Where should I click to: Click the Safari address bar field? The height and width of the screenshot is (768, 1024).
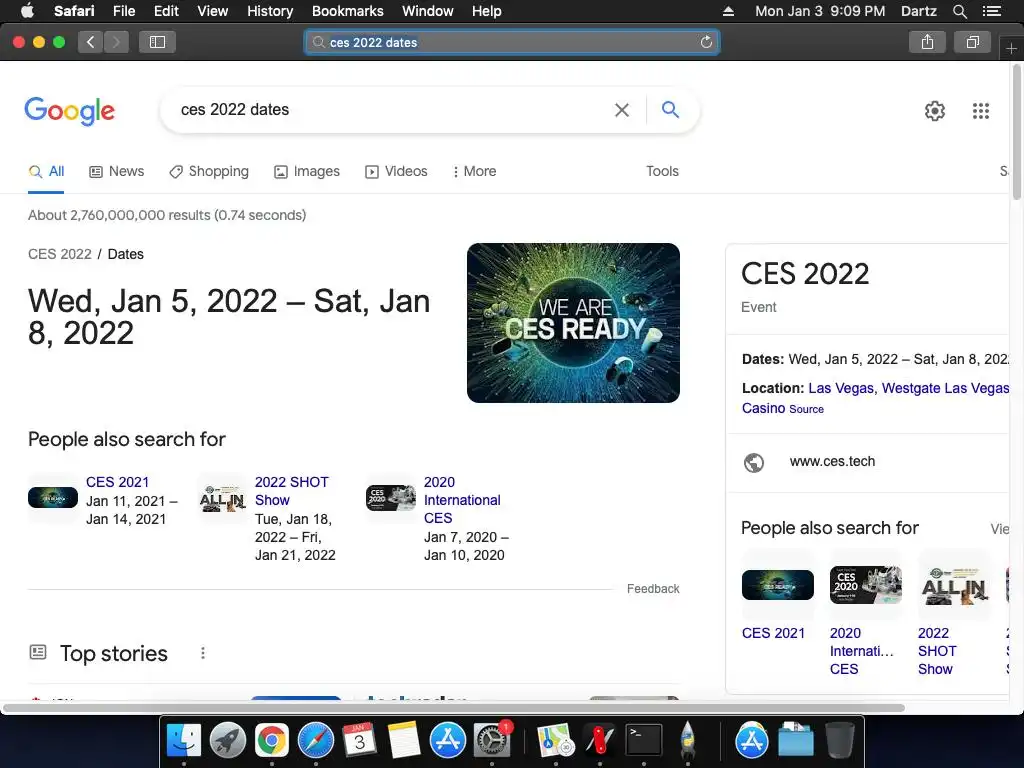pos(512,42)
